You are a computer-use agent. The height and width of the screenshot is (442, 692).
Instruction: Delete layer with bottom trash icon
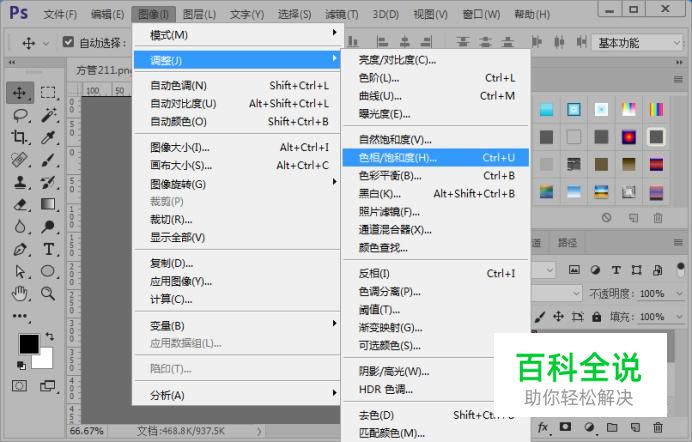pos(658,427)
